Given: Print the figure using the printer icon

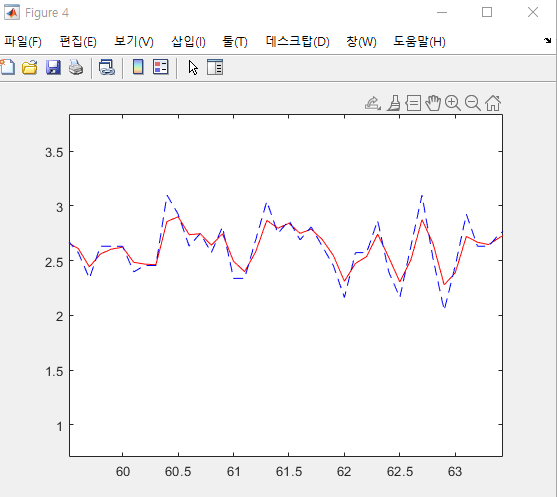Looking at the screenshot, I should pyautogui.click(x=76, y=67).
